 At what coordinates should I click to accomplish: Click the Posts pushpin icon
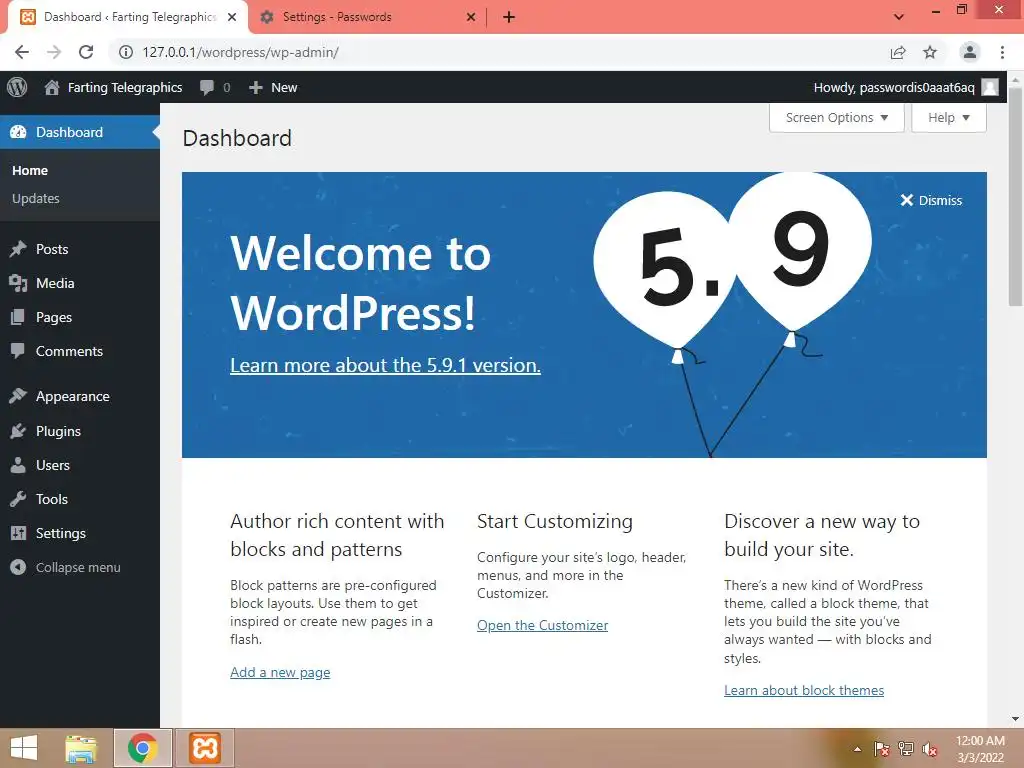click(x=18, y=249)
